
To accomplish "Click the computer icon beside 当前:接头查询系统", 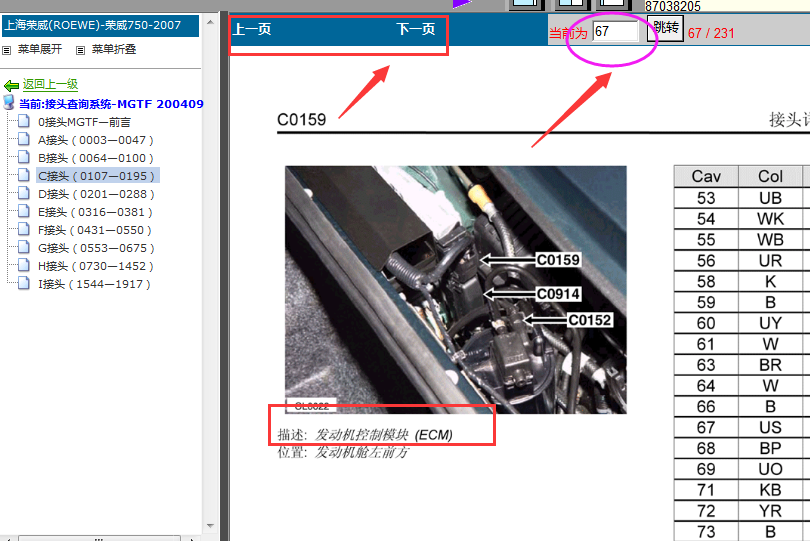I will (x=9, y=102).
